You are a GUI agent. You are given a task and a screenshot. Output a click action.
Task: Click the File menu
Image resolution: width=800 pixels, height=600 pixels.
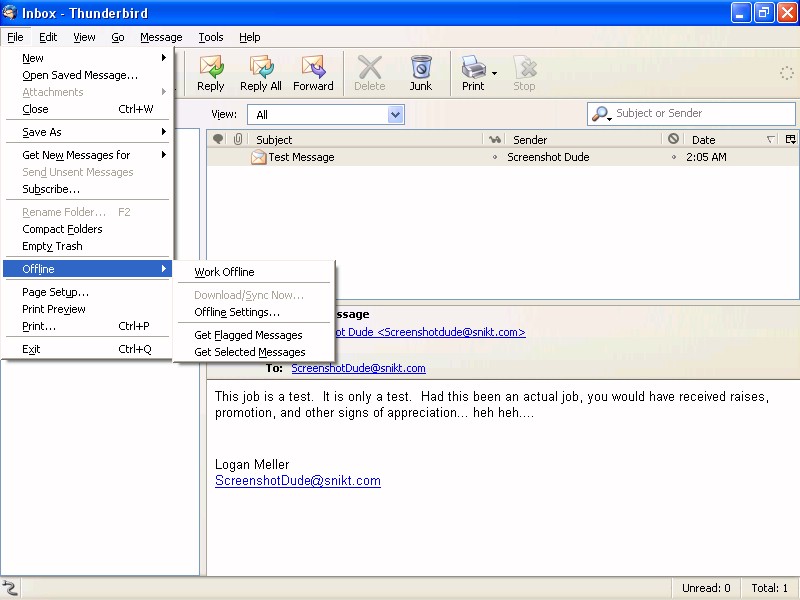(15, 37)
